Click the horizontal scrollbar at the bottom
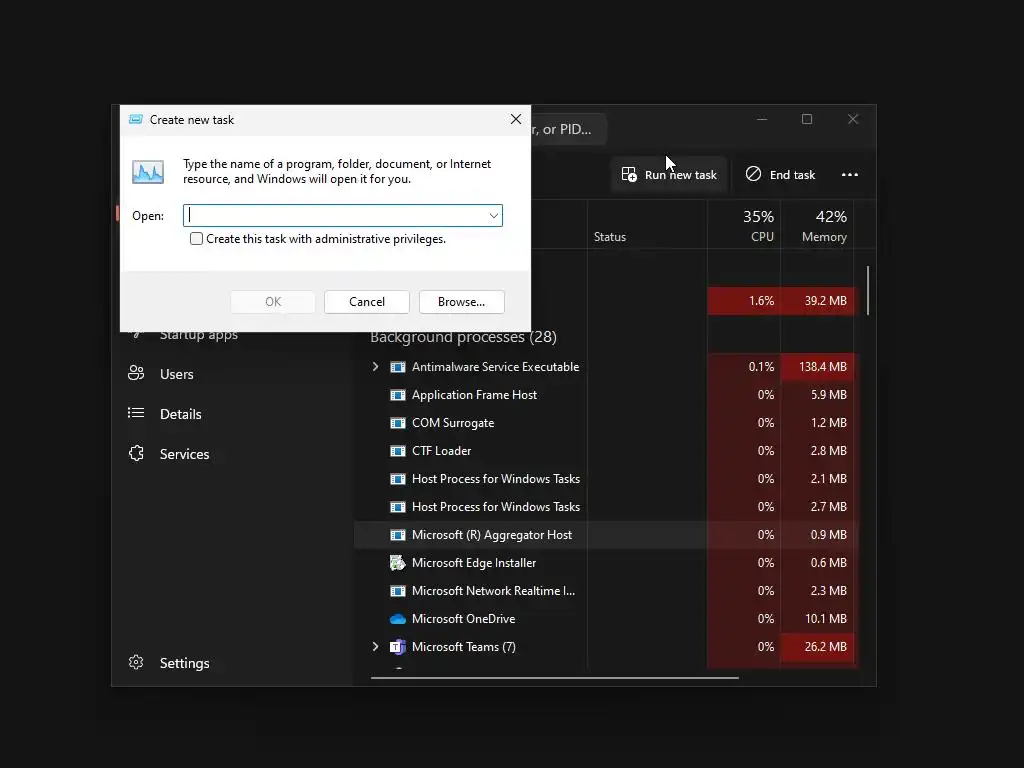Viewport: 1024px width, 768px height. pos(554,678)
